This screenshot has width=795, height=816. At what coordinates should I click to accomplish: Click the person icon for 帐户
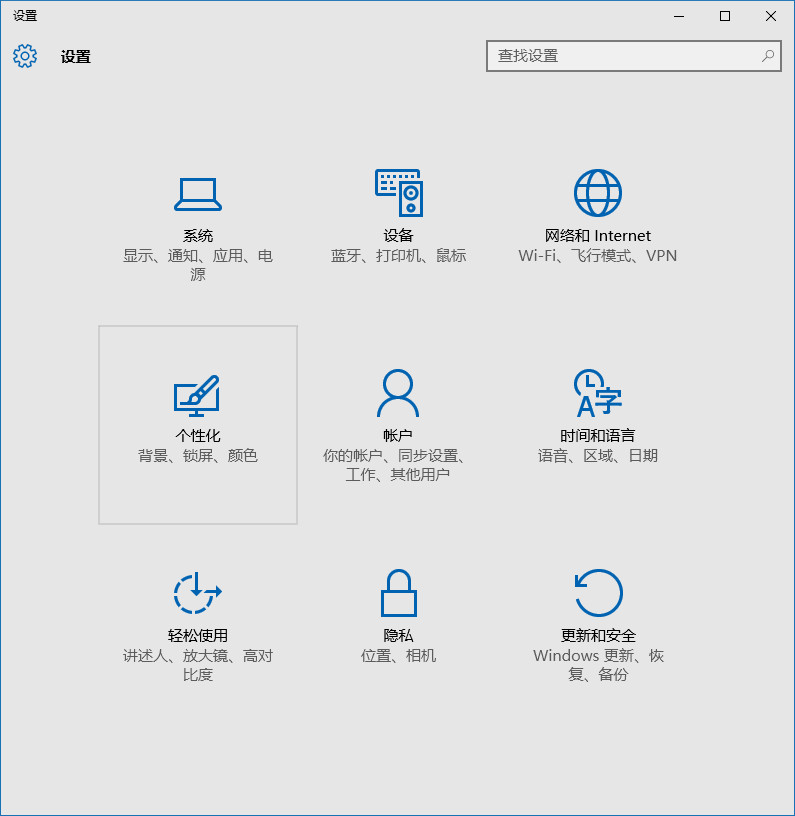(x=398, y=394)
